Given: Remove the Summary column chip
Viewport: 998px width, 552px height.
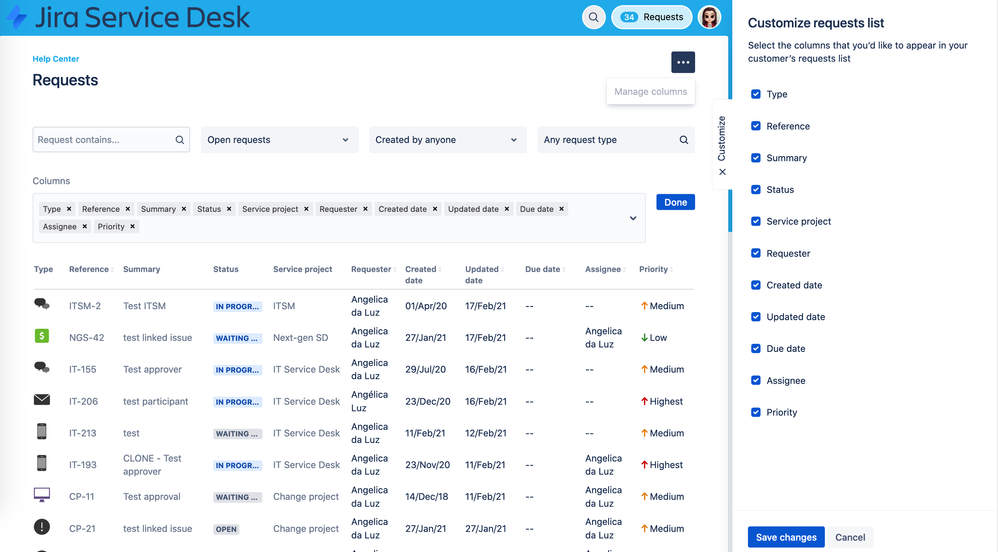Looking at the screenshot, I should pyautogui.click(x=184, y=209).
